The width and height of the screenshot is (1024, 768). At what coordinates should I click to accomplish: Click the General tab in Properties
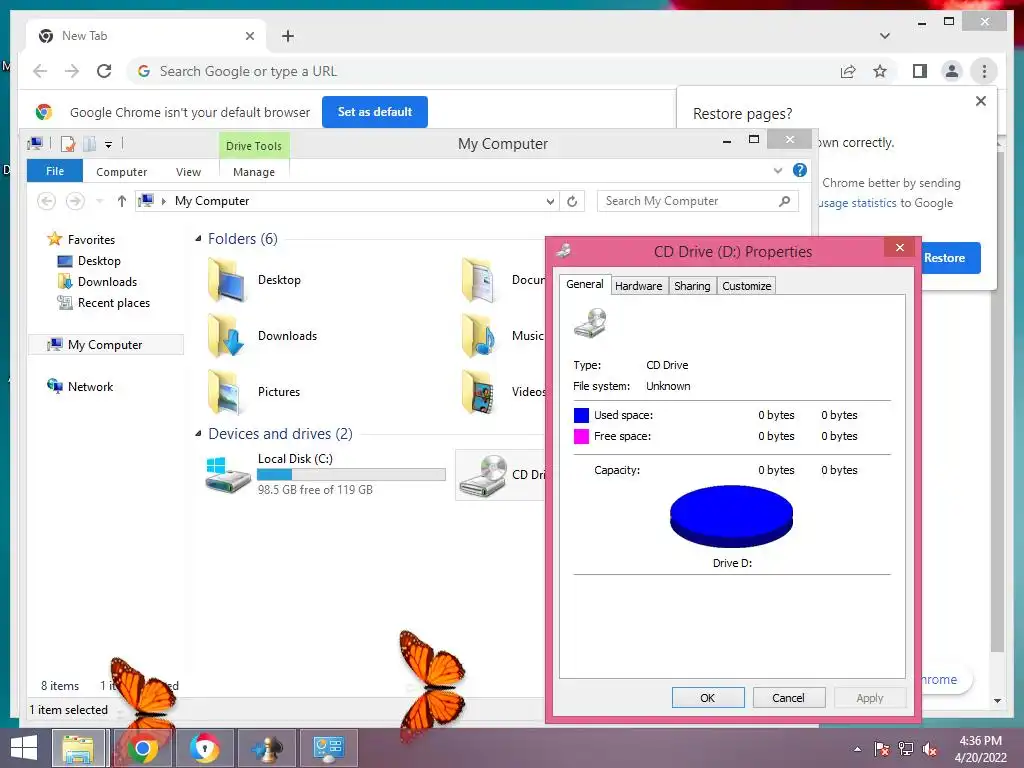(x=584, y=284)
